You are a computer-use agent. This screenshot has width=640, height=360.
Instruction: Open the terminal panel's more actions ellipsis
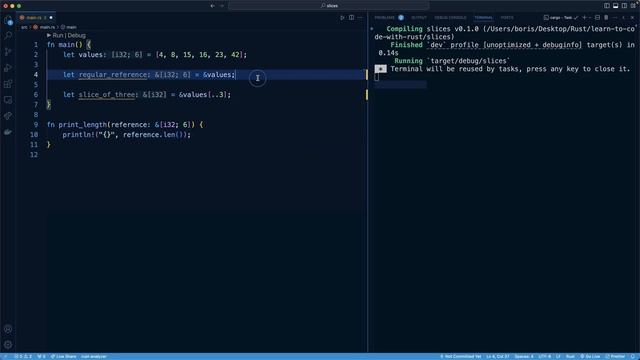pos(615,18)
